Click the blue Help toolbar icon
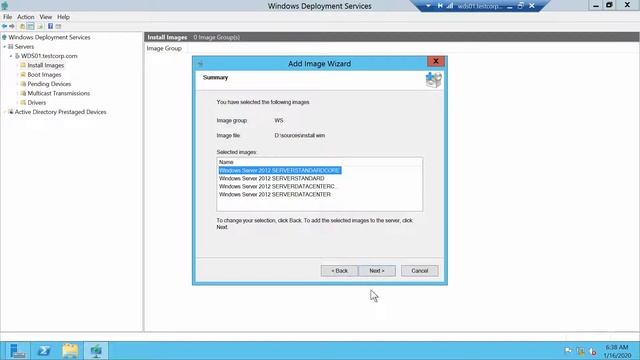This screenshot has width=640, height=360. 51,26
